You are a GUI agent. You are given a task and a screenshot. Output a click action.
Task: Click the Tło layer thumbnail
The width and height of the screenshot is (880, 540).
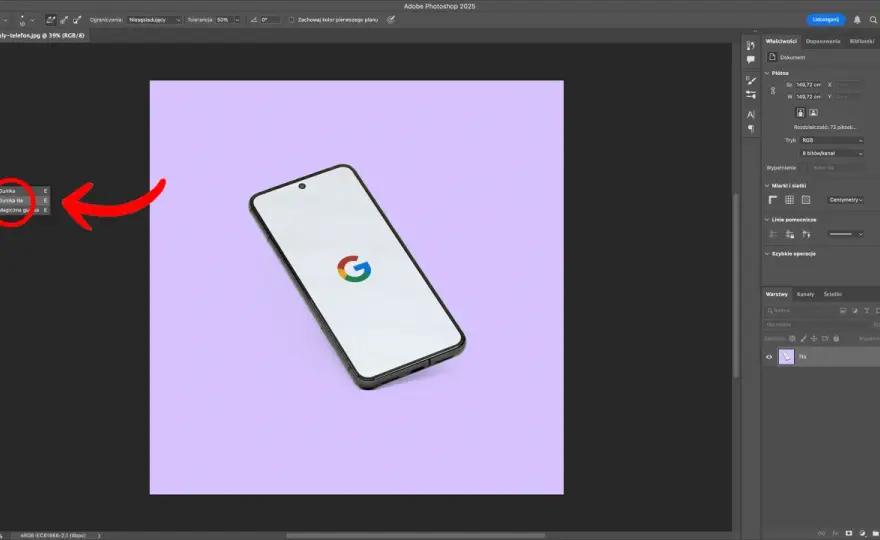786,356
